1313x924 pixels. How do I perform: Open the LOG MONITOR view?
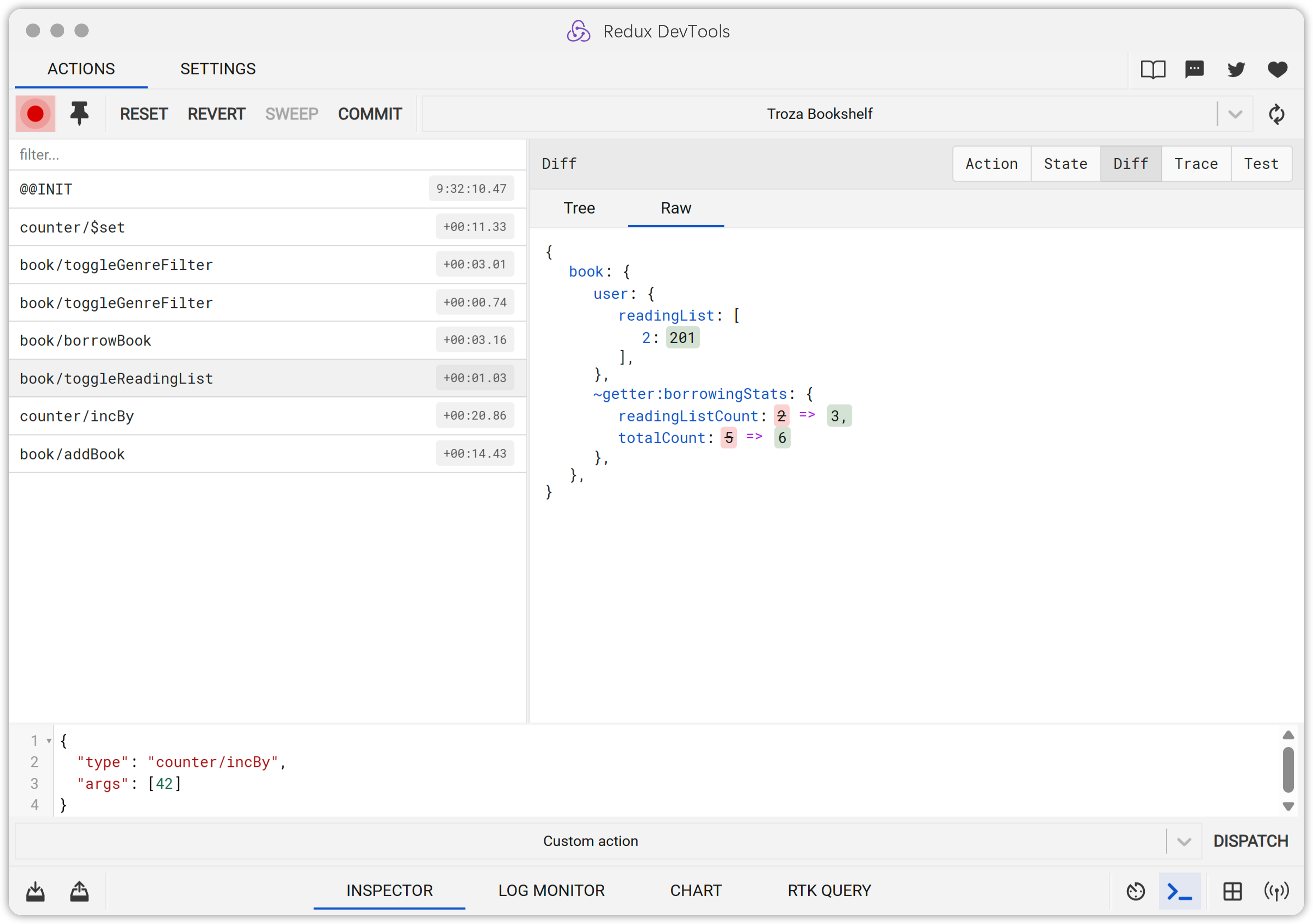coord(551,890)
